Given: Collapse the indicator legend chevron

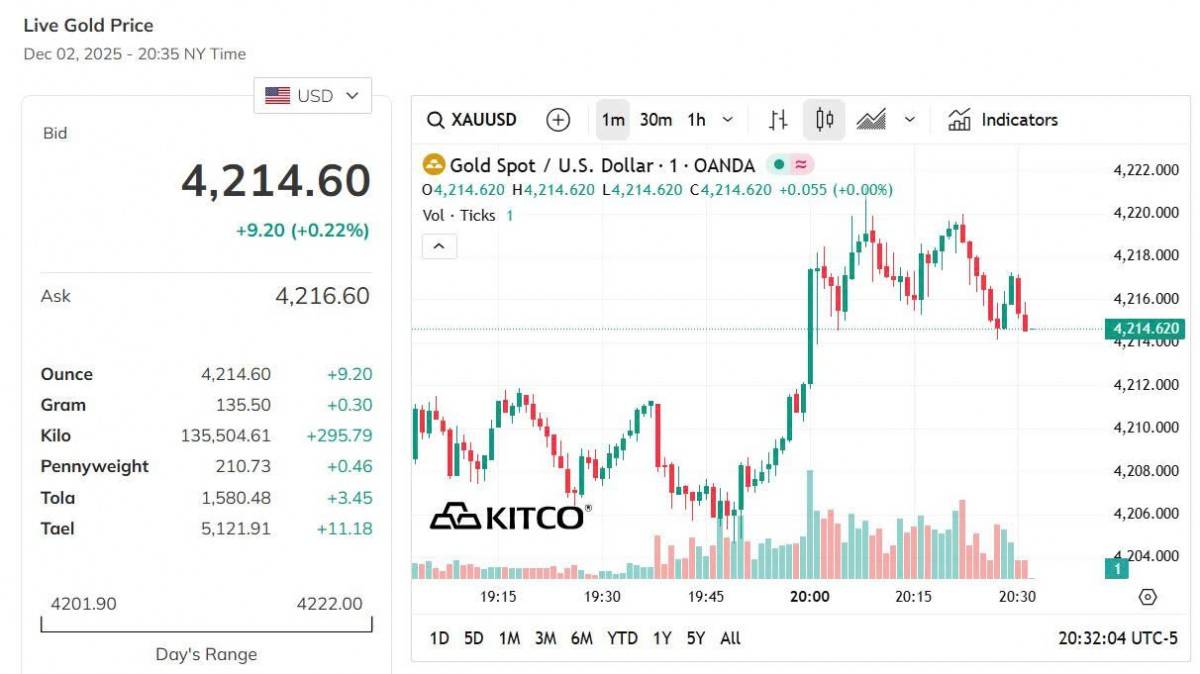Looking at the screenshot, I should [439, 246].
